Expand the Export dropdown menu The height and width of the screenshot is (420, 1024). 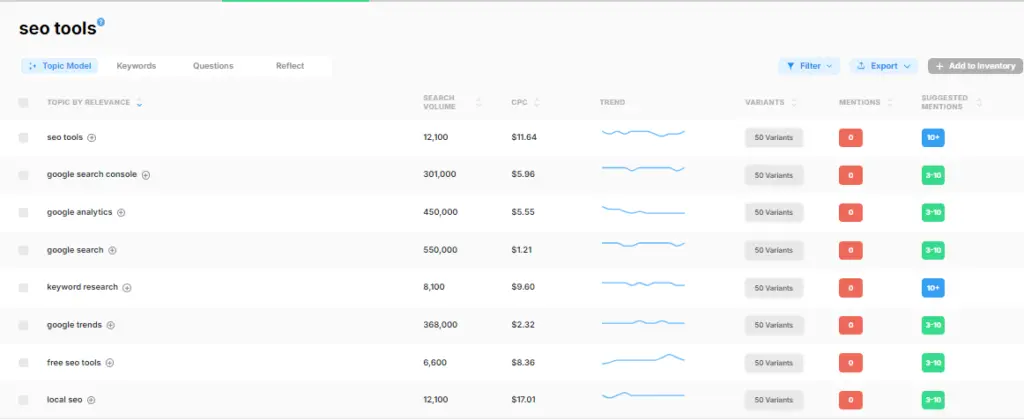pos(883,66)
